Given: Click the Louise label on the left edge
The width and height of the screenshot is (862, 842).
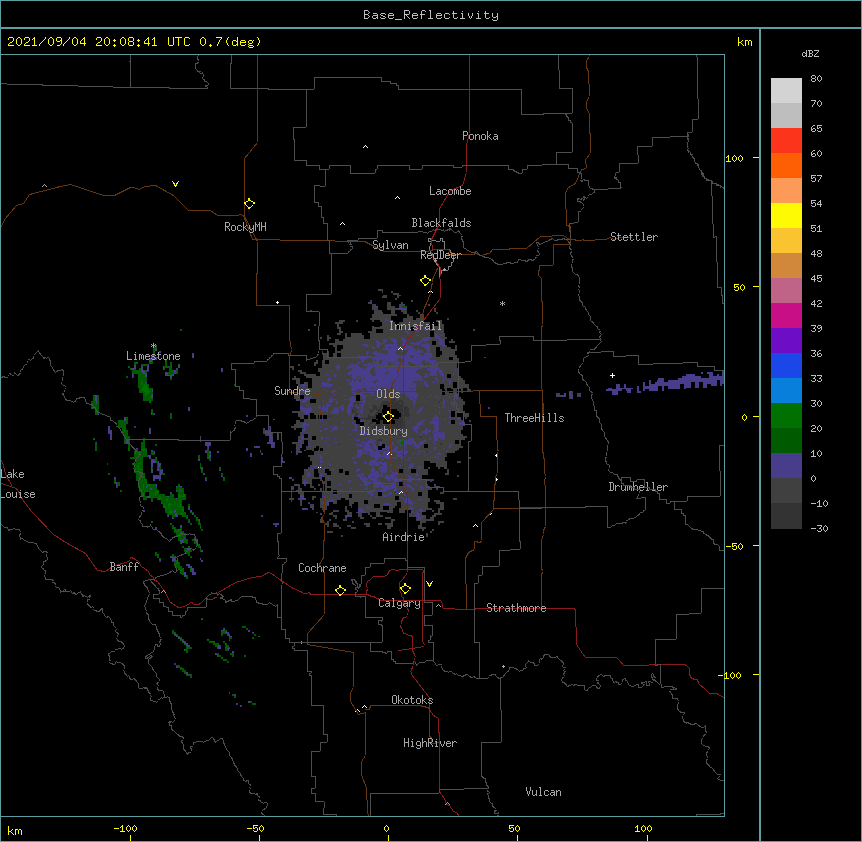Looking at the screenshot, I should (x=18, y=494).
